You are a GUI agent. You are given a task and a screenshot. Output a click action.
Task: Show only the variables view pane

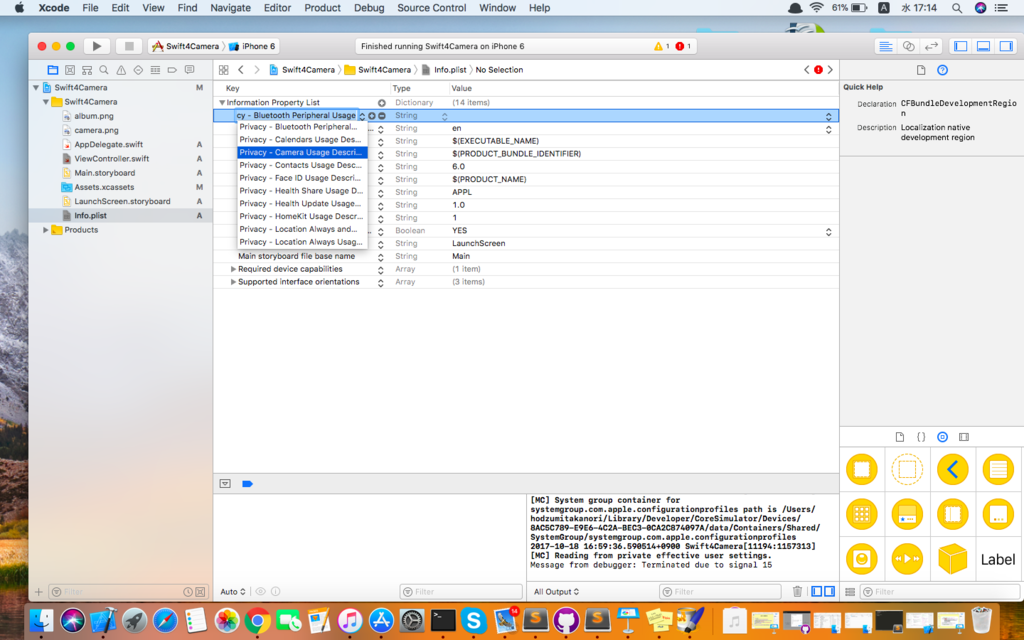tap(816, 592)
